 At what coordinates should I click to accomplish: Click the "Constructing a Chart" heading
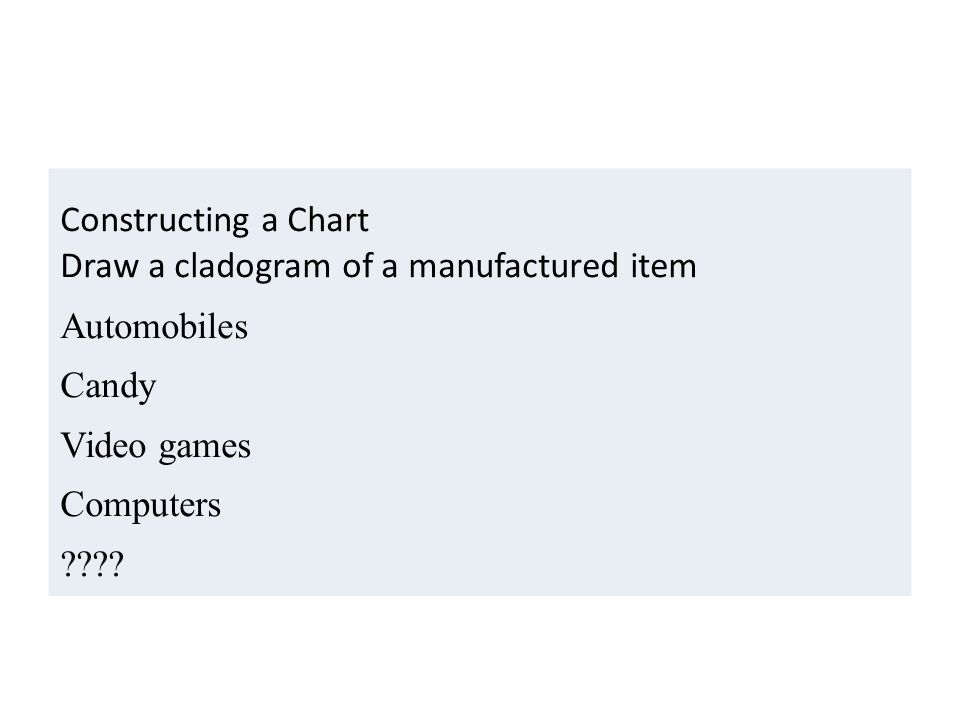pyautogui.click(x=214, y=220)
